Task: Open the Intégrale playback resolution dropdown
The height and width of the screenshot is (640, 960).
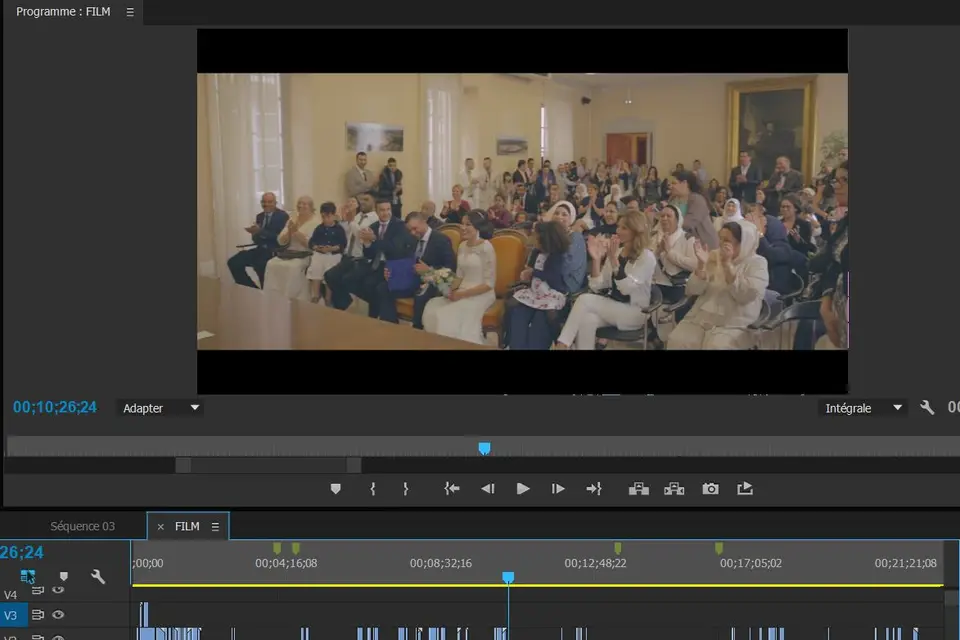Action: [x=863, y=408]
